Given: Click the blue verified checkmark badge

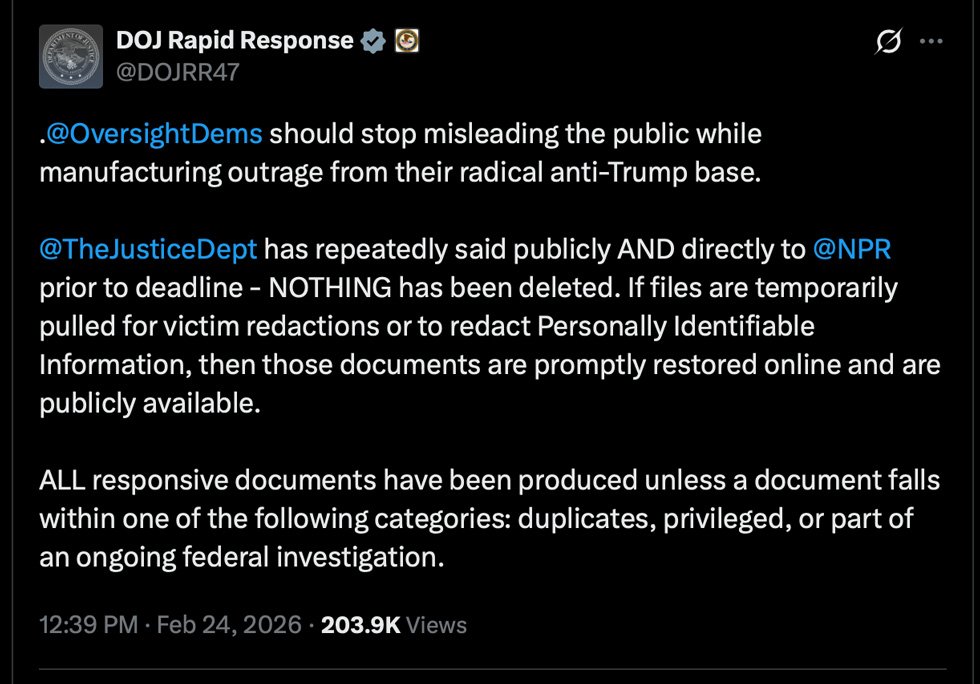Looking at the screenshot, I should pos(373,41).
